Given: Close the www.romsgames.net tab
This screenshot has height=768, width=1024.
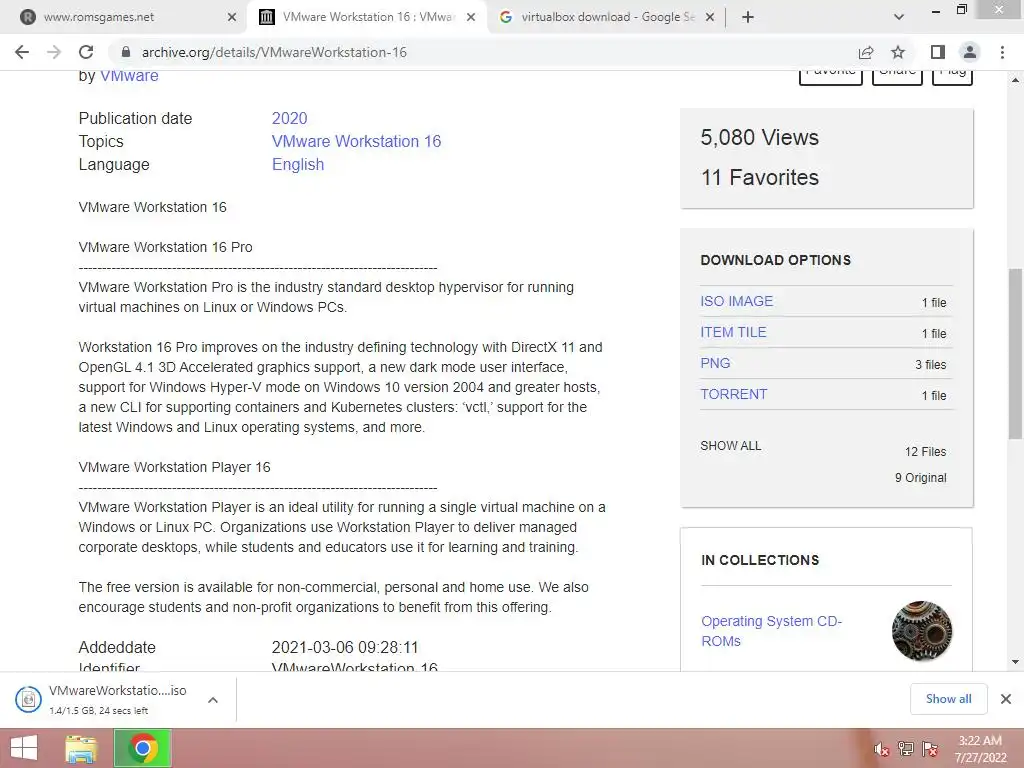Looking at the screenshot, I should [x=232, y=17].
